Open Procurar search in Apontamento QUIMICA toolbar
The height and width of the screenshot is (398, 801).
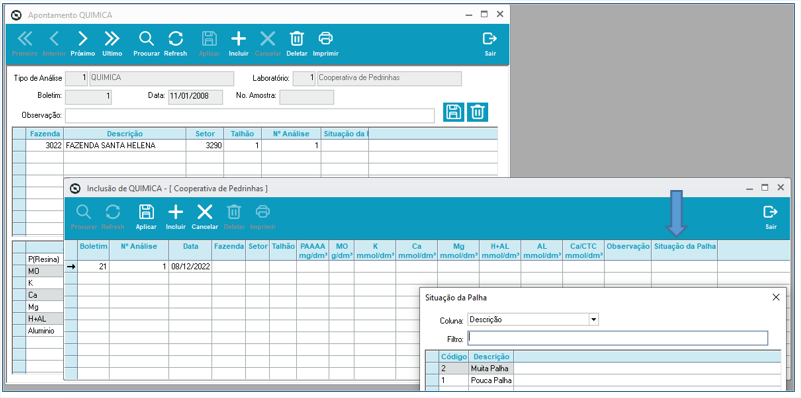(x=147, y=43)
